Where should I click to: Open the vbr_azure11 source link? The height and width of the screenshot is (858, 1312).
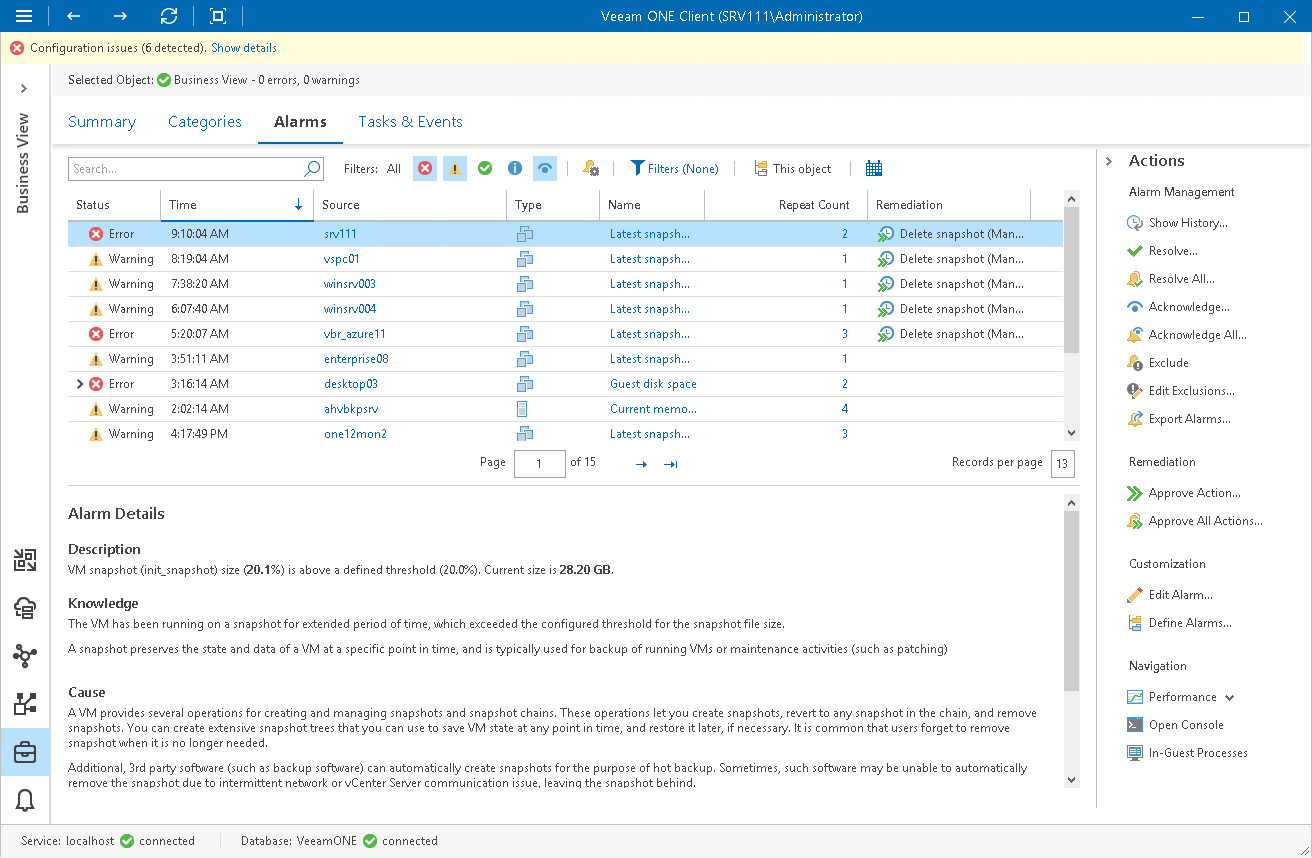coord(355,334)
